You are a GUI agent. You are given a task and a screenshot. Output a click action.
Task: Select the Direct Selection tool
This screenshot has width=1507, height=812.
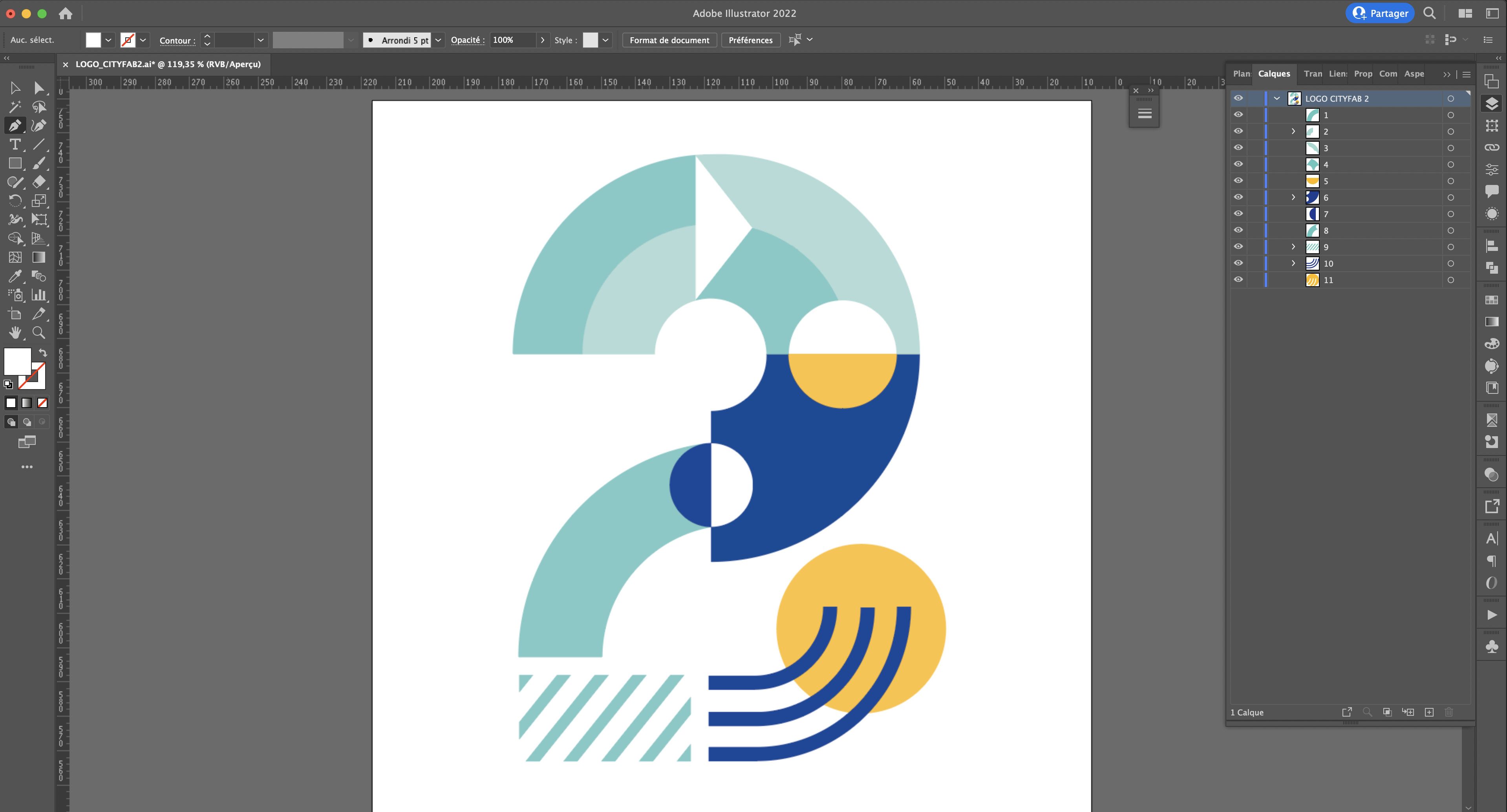(38, 88)
